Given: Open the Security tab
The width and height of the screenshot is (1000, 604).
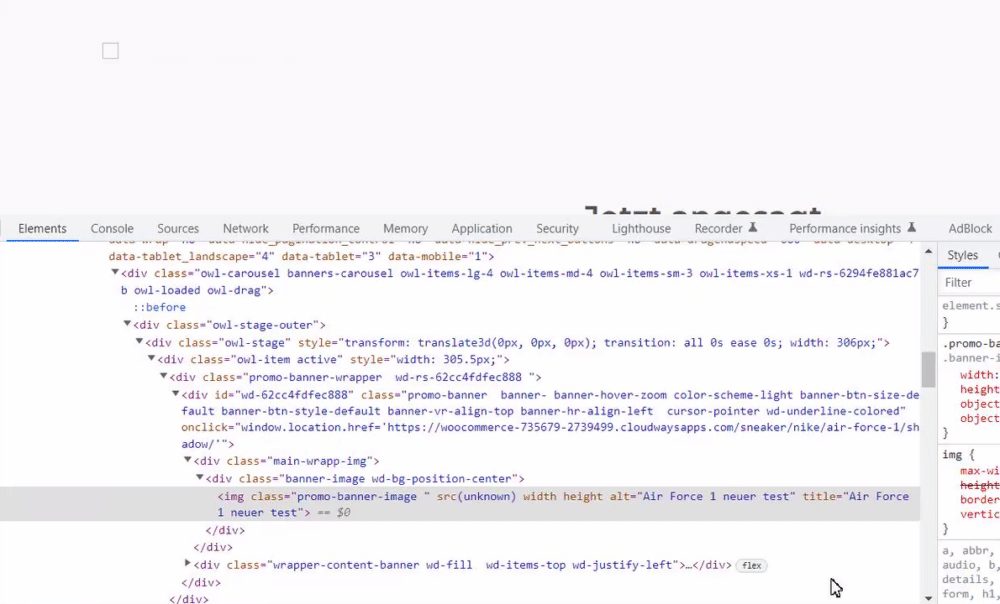Looking at the screenshot, I should [x=557, y=228].
